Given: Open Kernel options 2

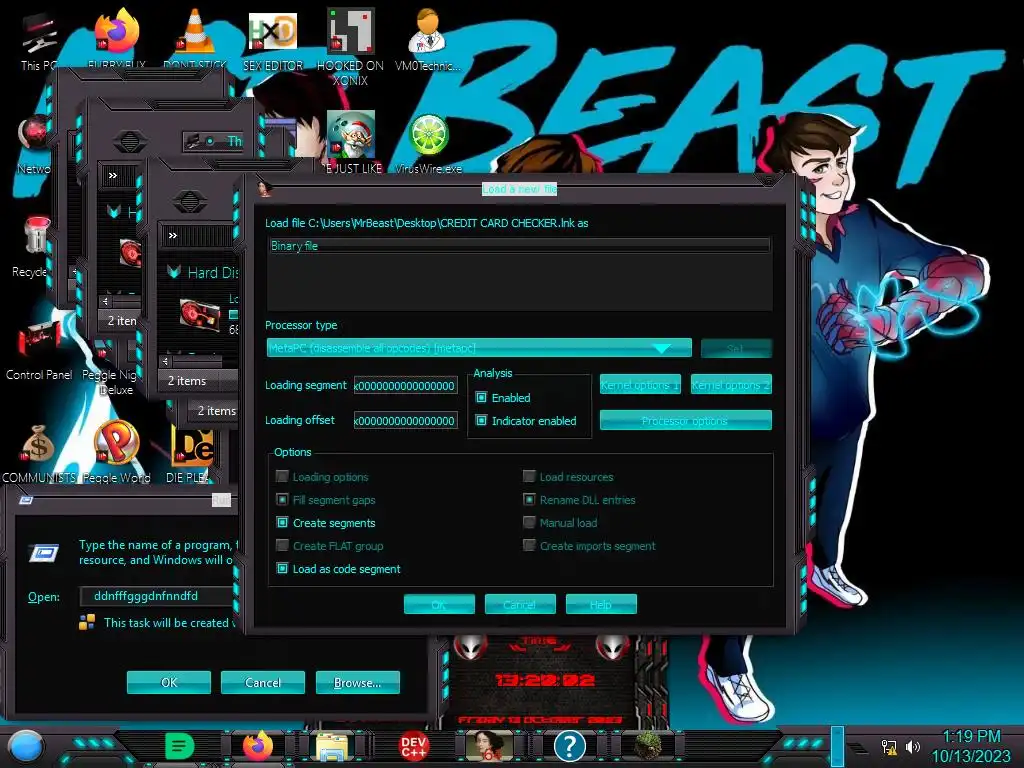Looking at the screenshot, I should (x=731, y=385).
